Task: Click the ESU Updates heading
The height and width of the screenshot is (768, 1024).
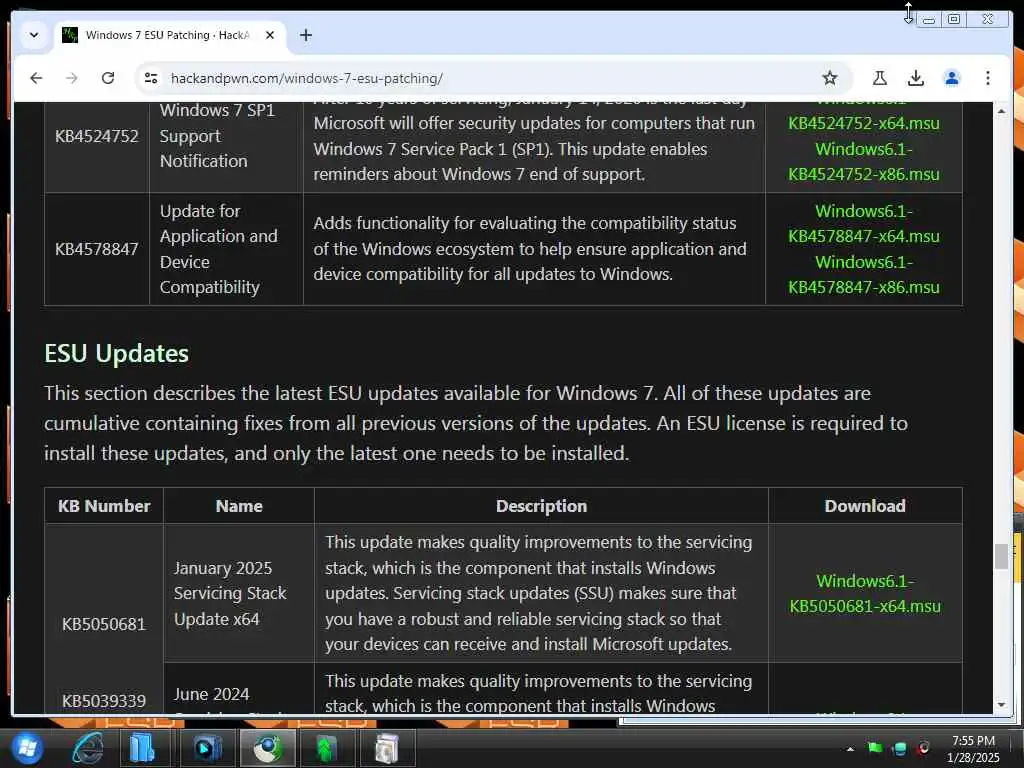Action: (x=116, y=353)
